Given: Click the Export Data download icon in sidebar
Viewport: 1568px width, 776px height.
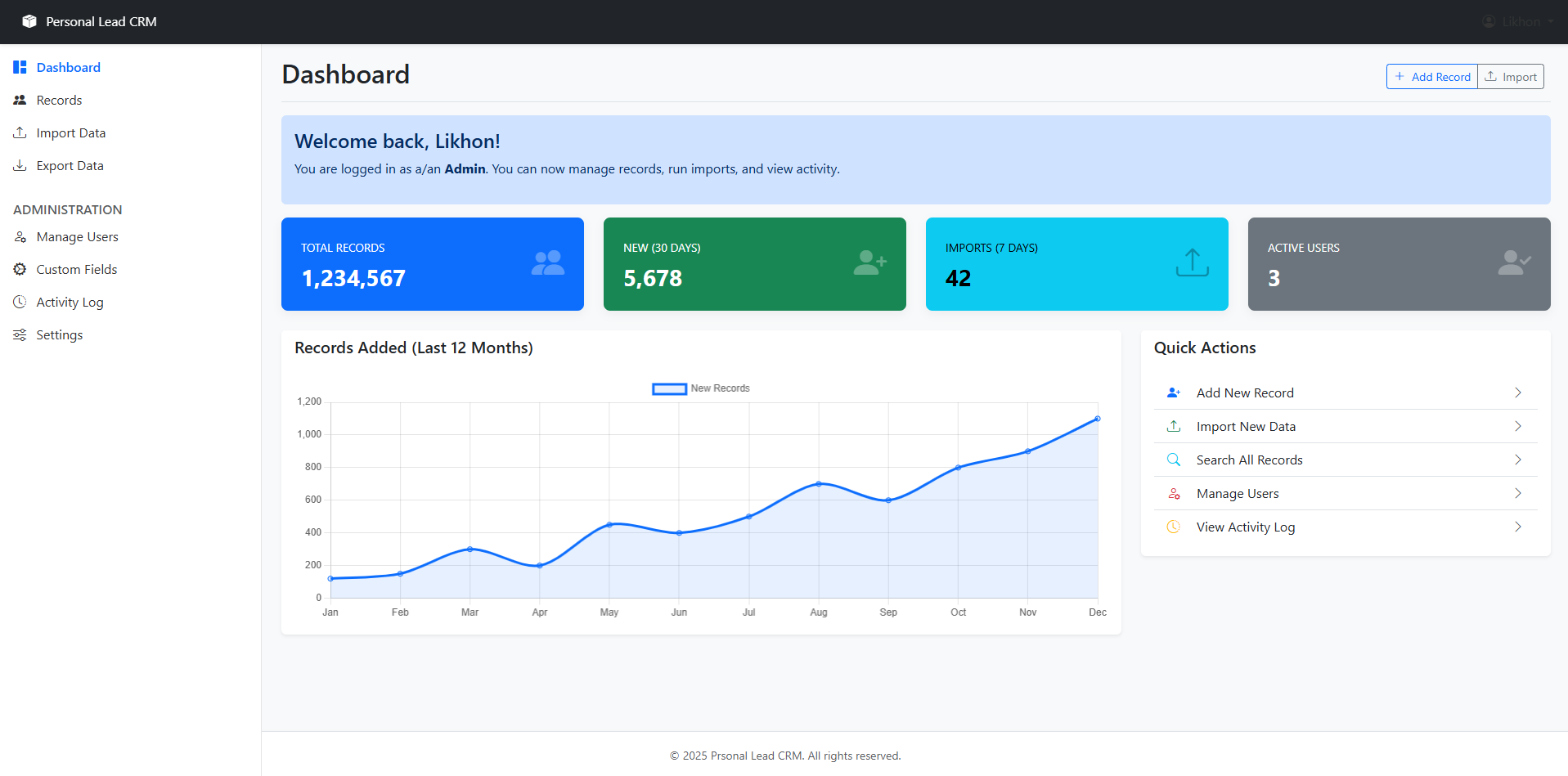Looking at the screenshot, I should point(20,165).
